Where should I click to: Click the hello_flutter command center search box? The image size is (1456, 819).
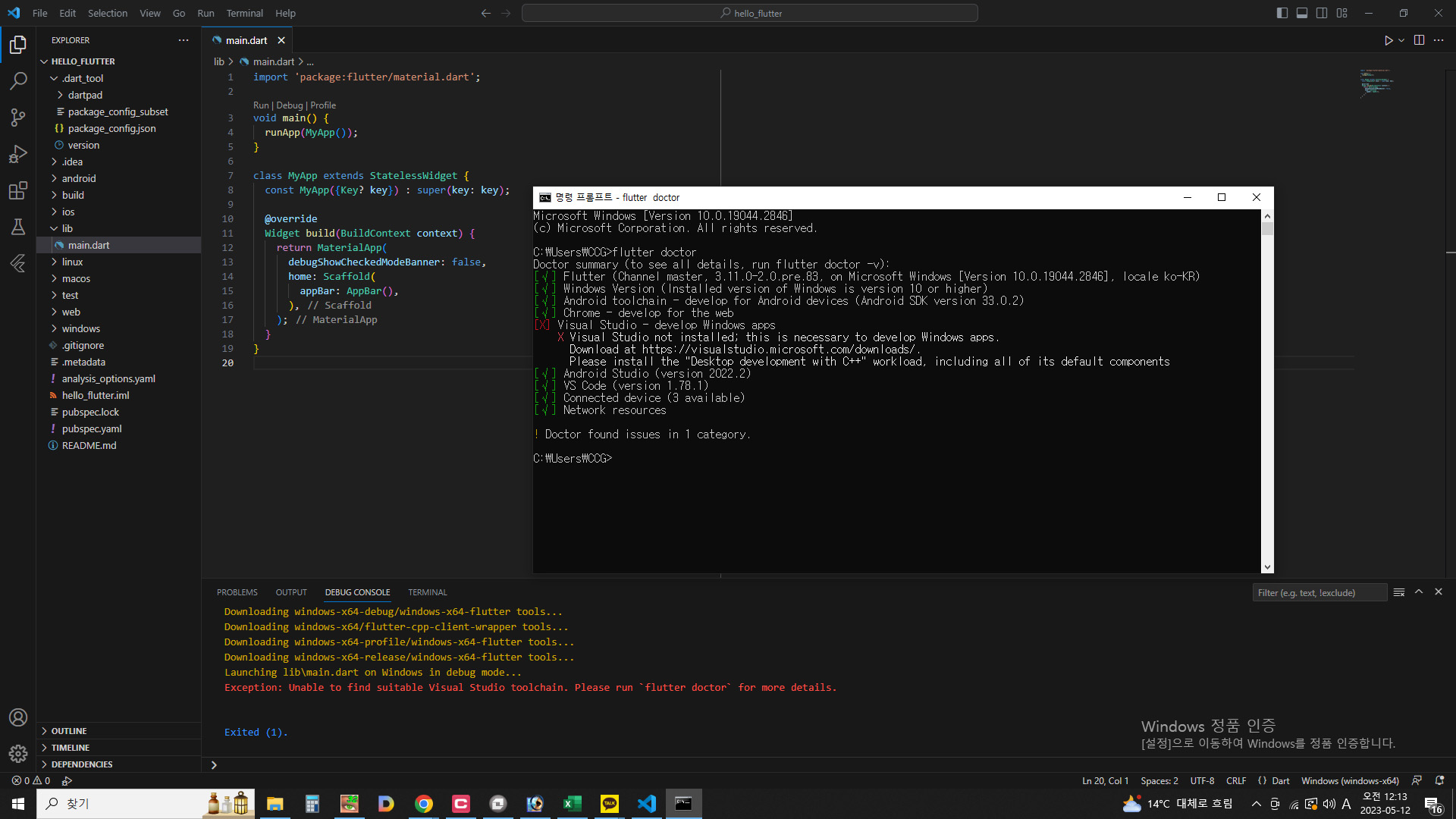750,13
